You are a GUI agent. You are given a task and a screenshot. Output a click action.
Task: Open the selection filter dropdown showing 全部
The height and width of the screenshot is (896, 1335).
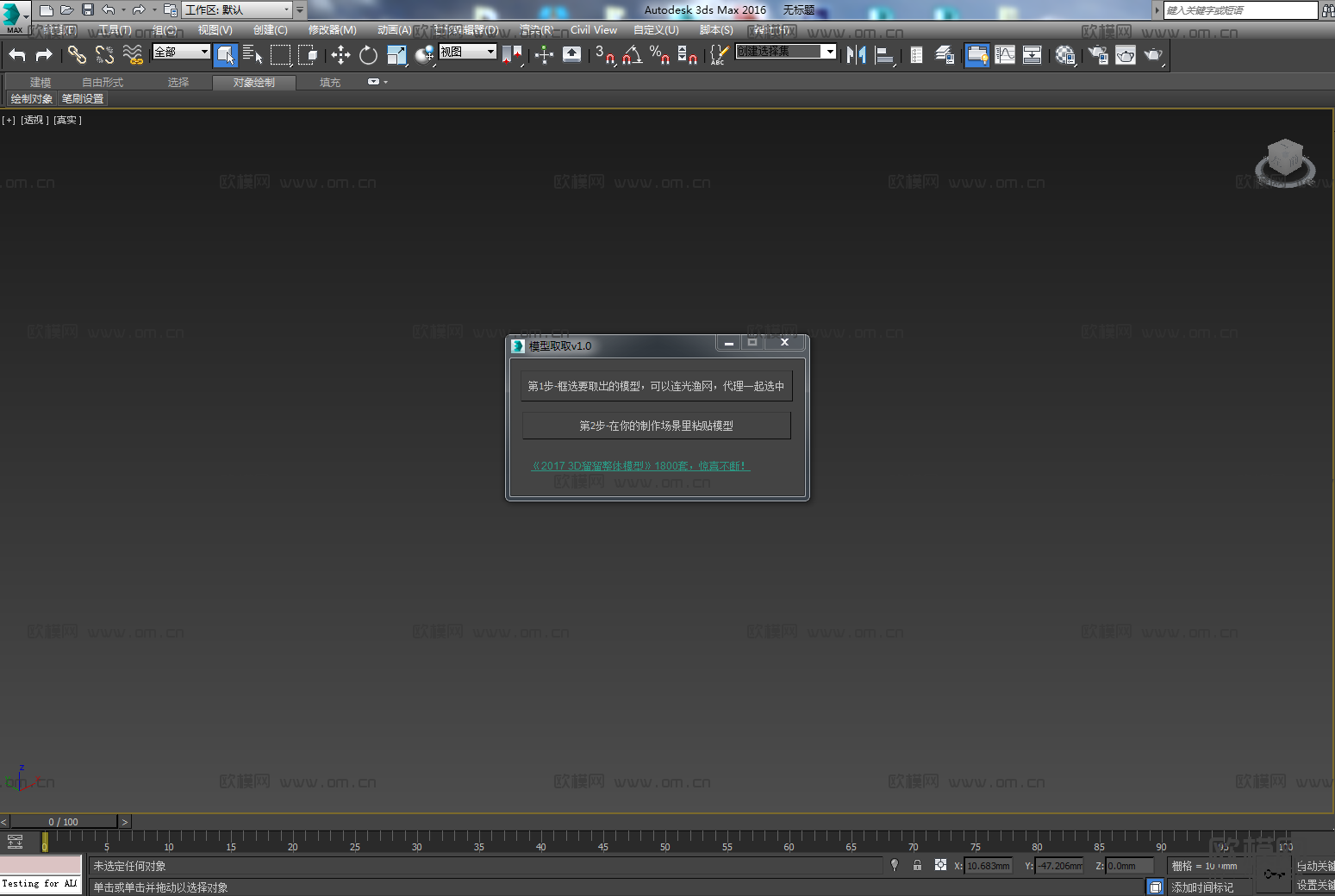[x=181, y=52]
